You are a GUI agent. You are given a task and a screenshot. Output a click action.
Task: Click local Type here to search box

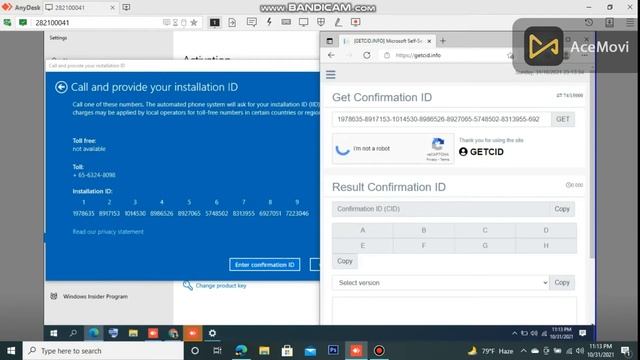click(103, 351)
